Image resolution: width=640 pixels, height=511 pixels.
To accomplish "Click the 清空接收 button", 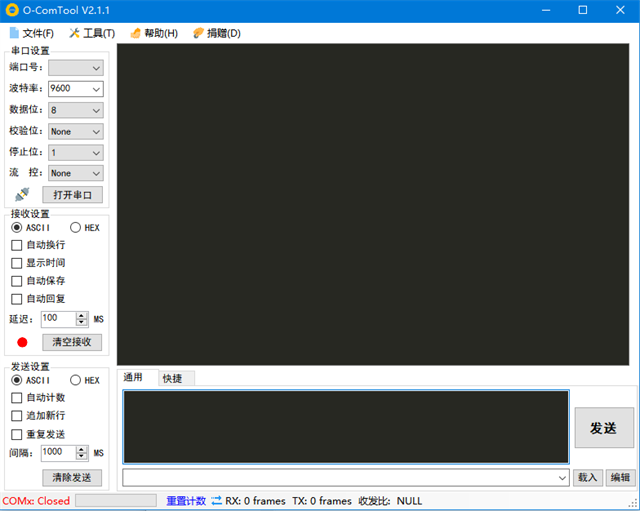I will tap(72, 342).
